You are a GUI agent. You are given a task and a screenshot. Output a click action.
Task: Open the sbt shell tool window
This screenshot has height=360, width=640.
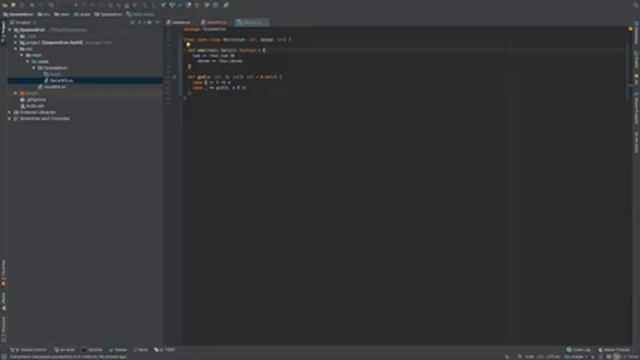pyautogui.click(x=65, y=350)
